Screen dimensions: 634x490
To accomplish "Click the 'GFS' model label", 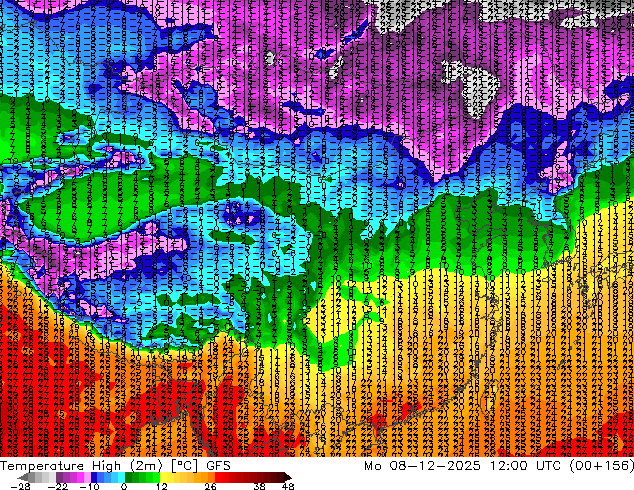I will (x=218, y=466).
